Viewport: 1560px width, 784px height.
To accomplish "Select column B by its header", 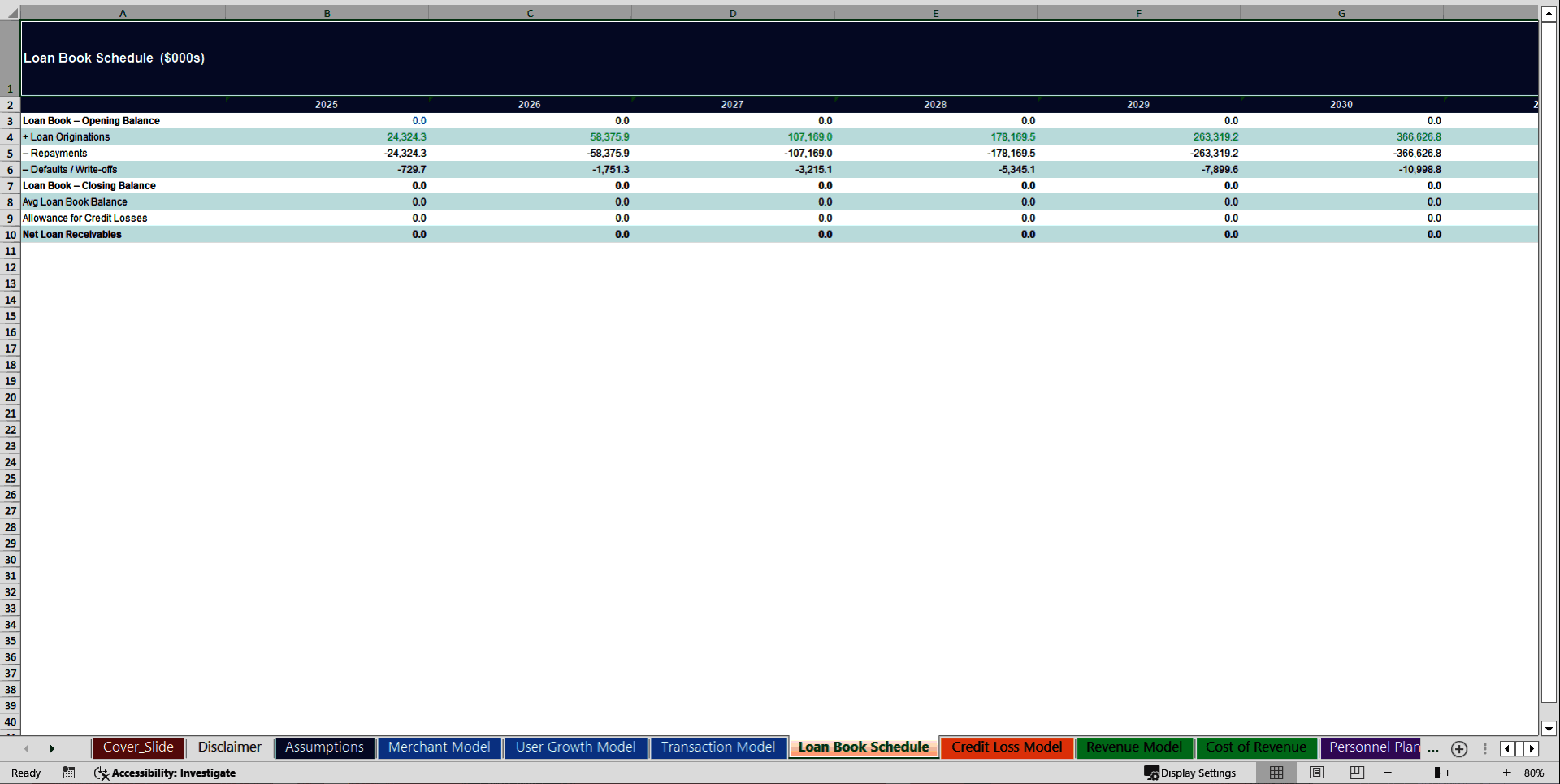I will (327, 13).
